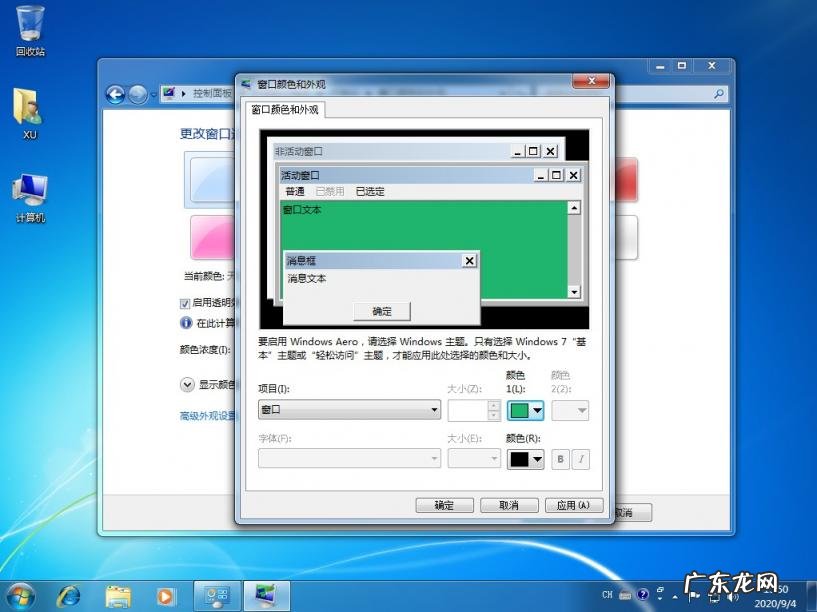Toggle the enable transparency checkbox
Screen dimensions: 817x612
(185, 303)
